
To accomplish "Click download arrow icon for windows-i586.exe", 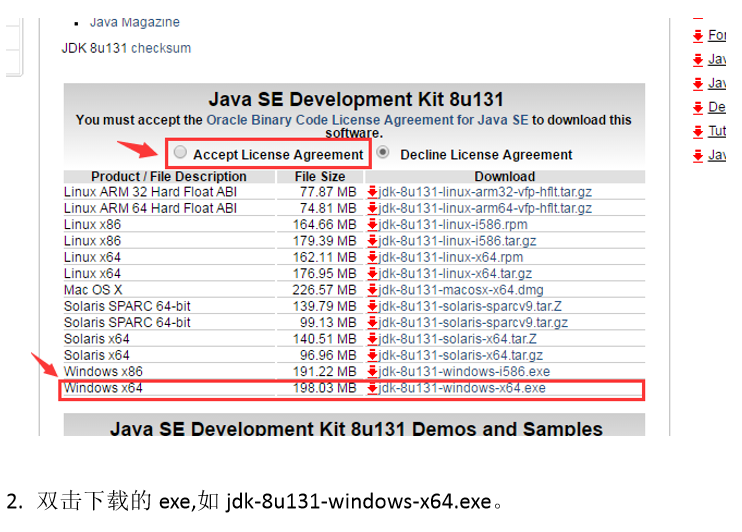I will click(372, 372).
